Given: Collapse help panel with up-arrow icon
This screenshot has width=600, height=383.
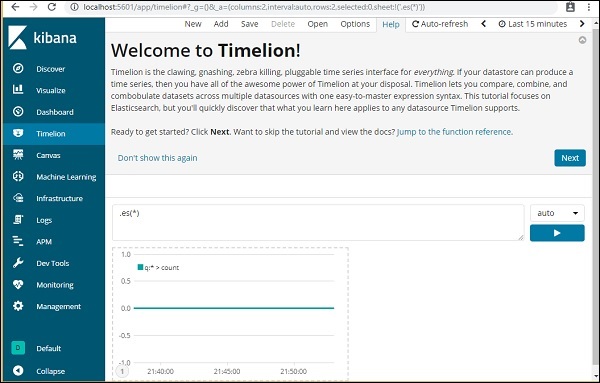Looking at the screenshot, I should click(582, 40).
